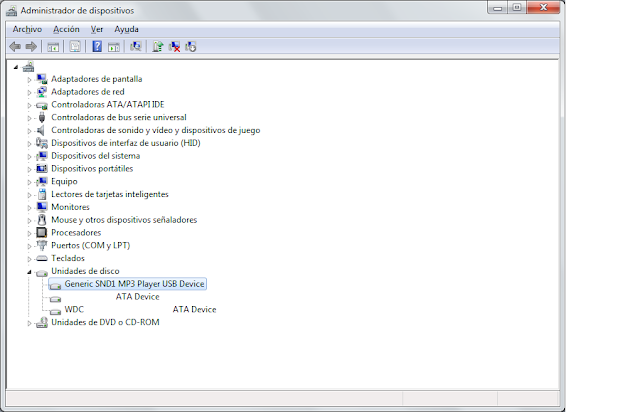Expand Dispositivos de interfaz de usuario (HID)

(29, 144)
